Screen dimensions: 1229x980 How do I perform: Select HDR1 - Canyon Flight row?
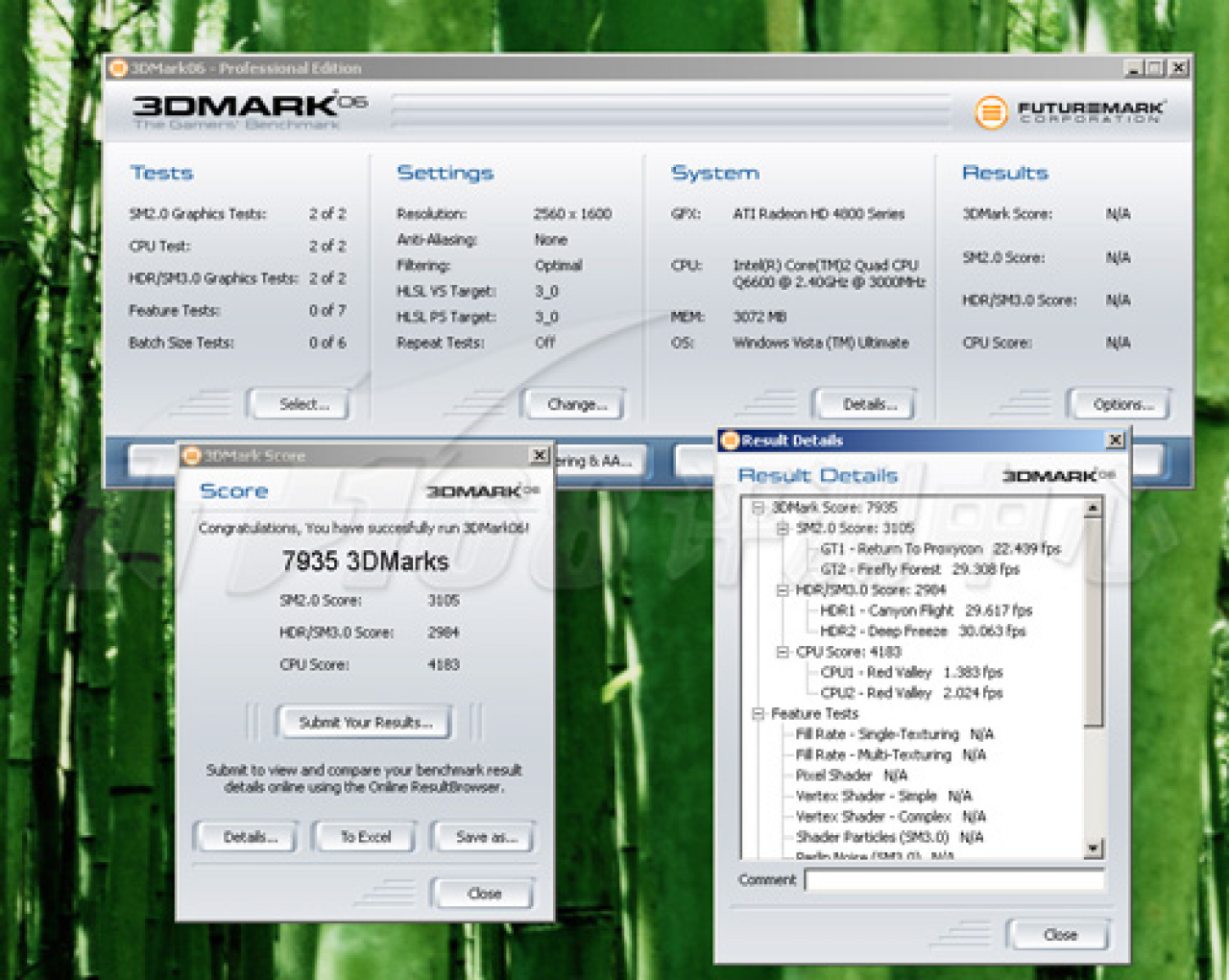click(926, 610)
